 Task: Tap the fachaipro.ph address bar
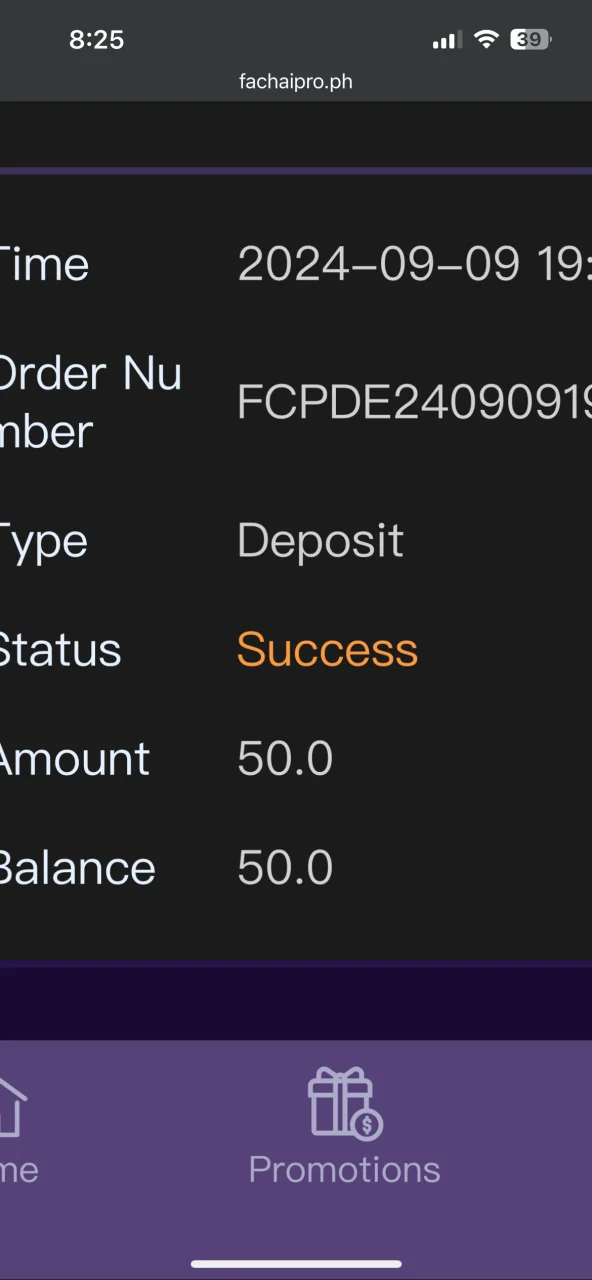pos(296,82)
